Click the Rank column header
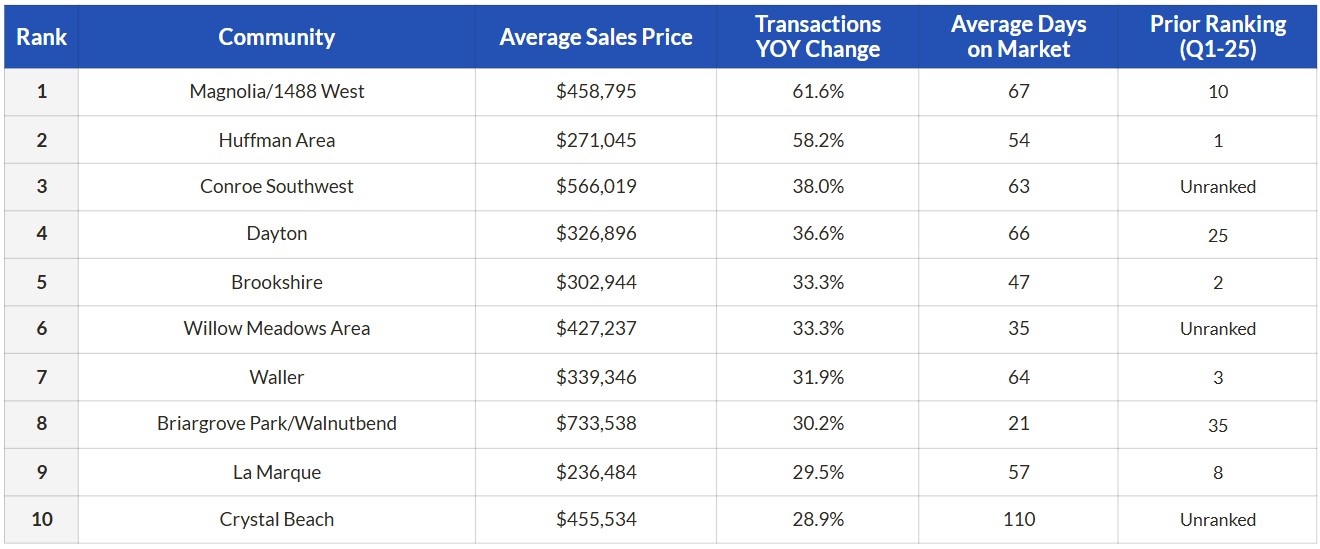This screenshot has width=1320, height=549. coord(41,37)
